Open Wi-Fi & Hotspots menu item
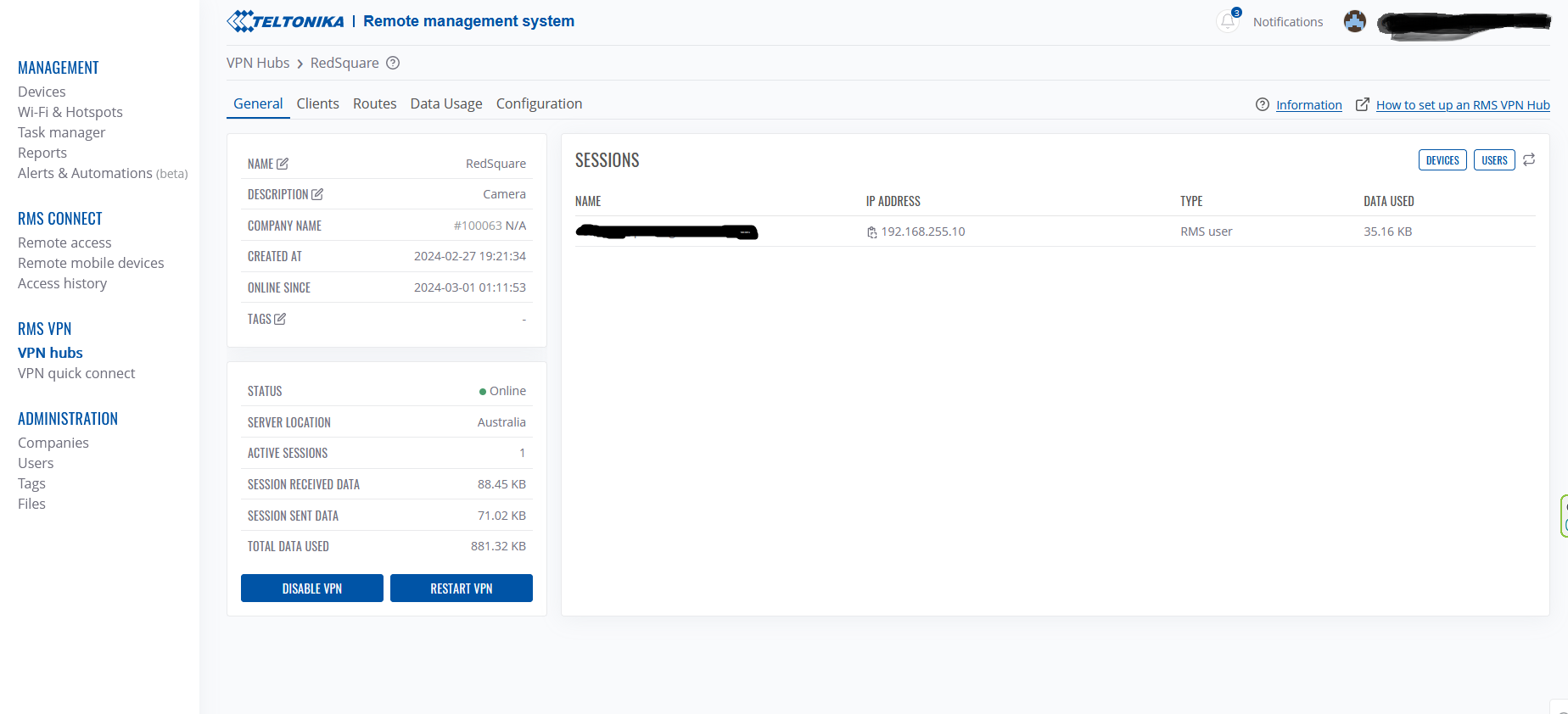Viewport: 1568px width, 714px height. [70, 112]
